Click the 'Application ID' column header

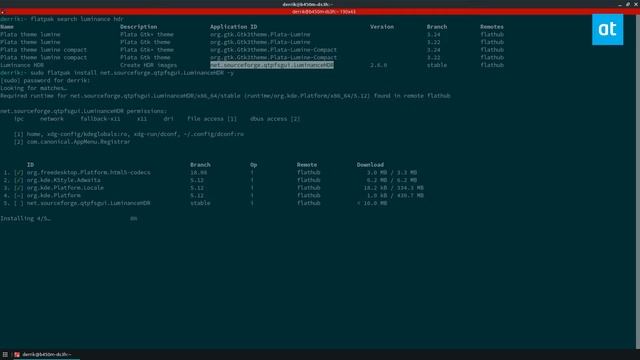233,27
